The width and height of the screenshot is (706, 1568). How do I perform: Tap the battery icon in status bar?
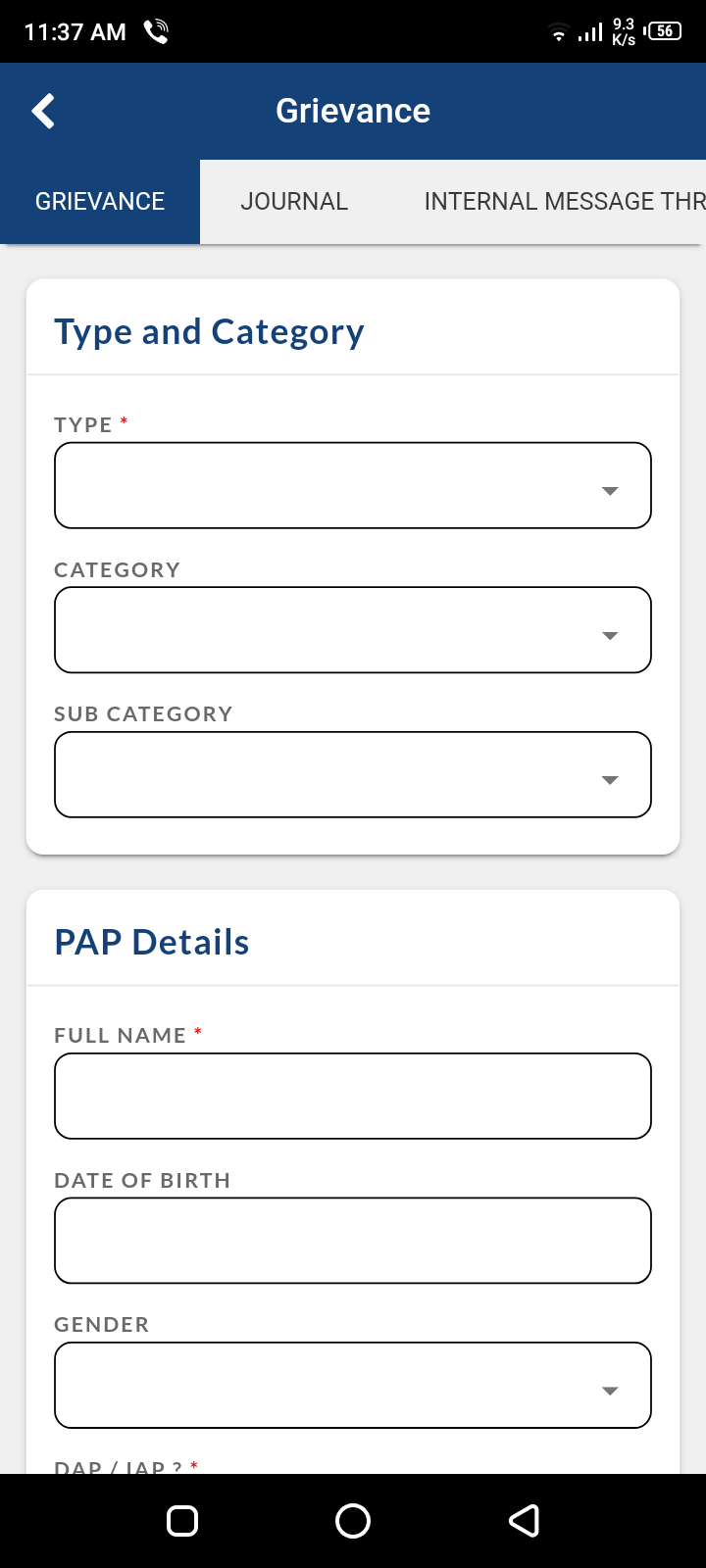665,31
